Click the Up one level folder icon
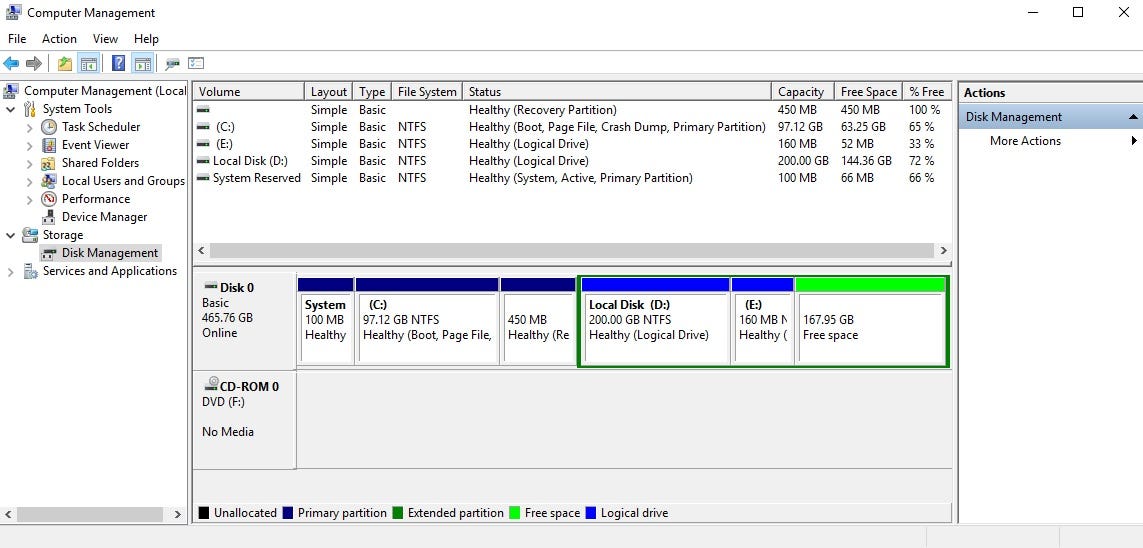Screen dimensions: 1143x548 tap(65, 63)
